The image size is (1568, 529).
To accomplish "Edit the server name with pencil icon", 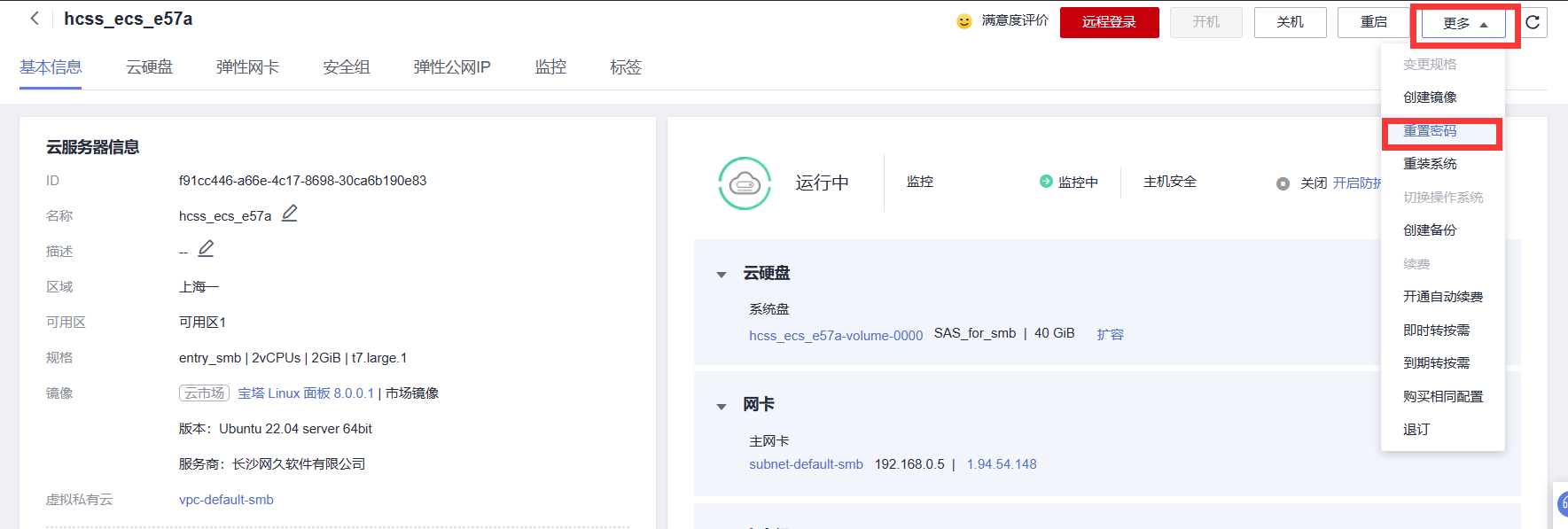I will [290, 214].
